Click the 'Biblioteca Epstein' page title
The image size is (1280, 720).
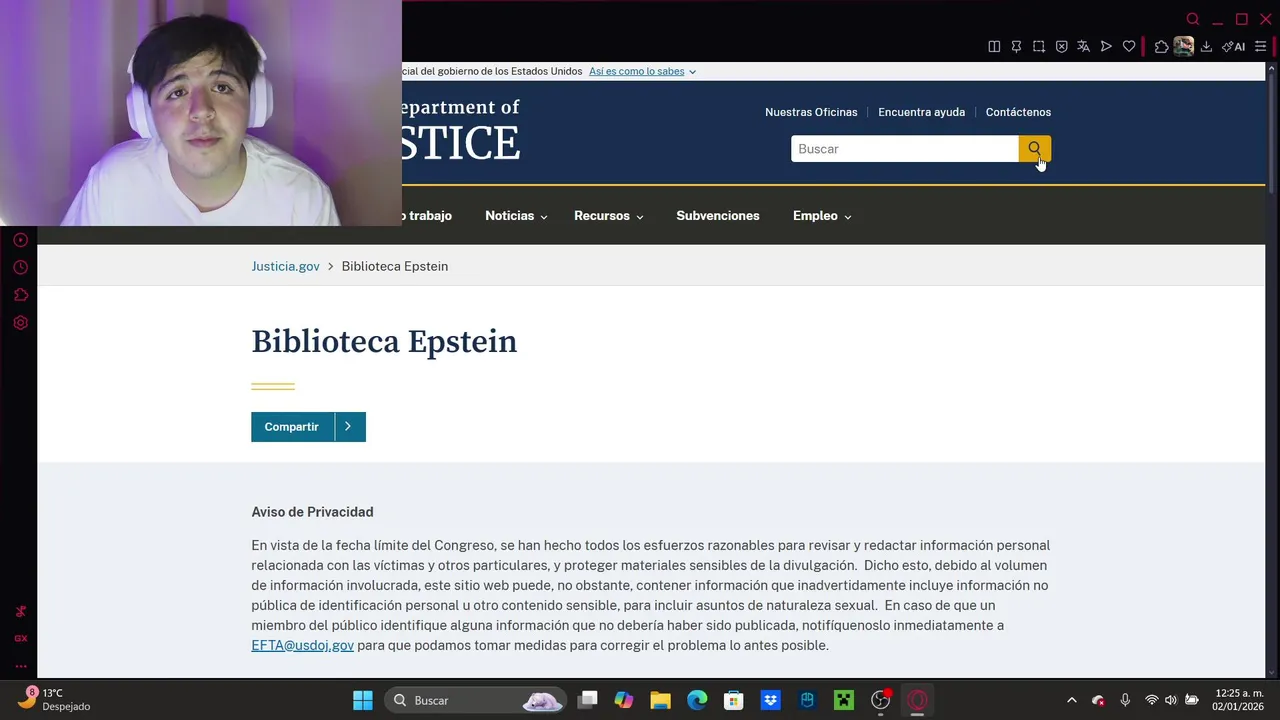coord(384,342)
